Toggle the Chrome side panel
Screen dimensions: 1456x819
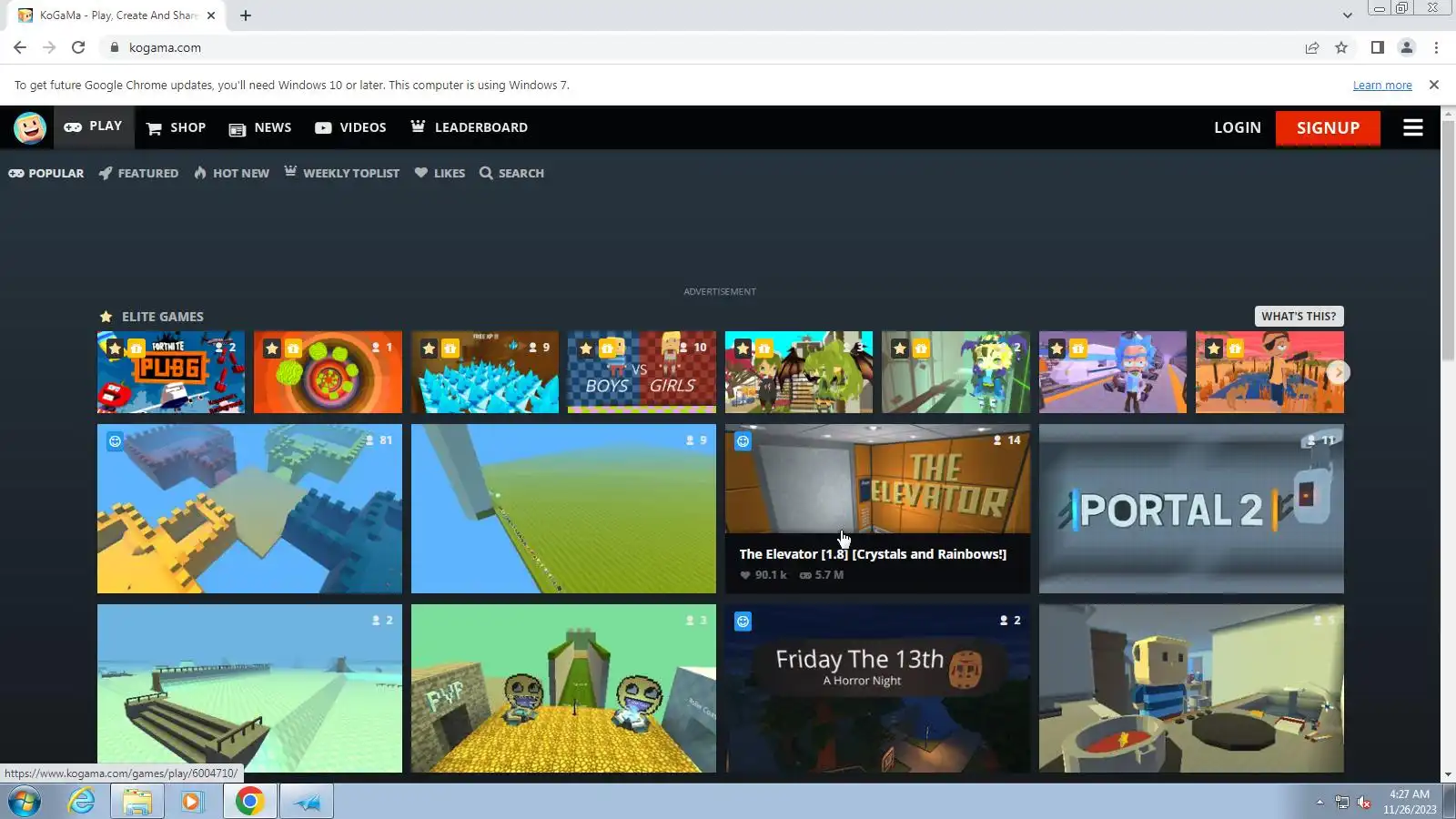1378,47
